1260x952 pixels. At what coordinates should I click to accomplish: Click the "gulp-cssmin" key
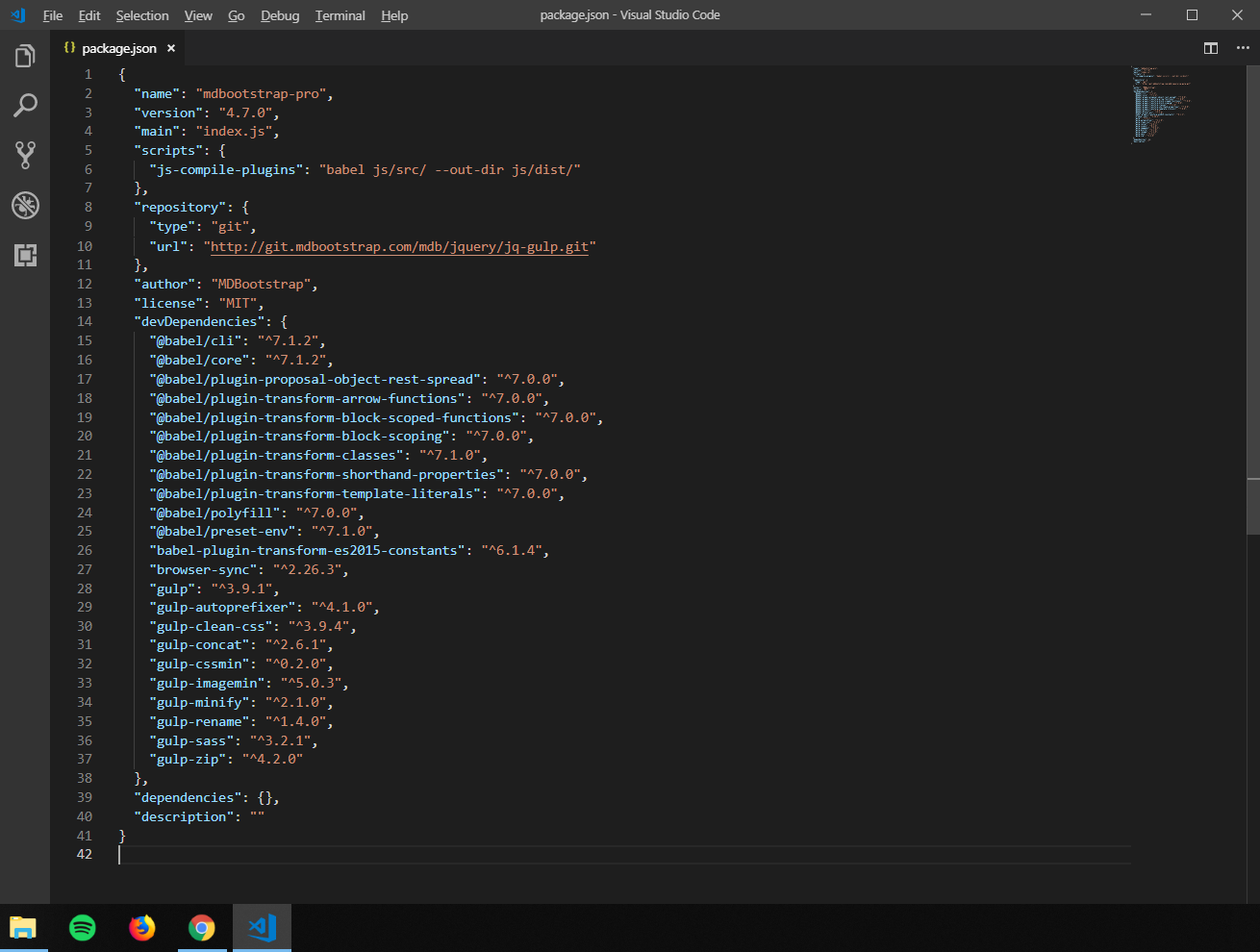coord(199,664)
